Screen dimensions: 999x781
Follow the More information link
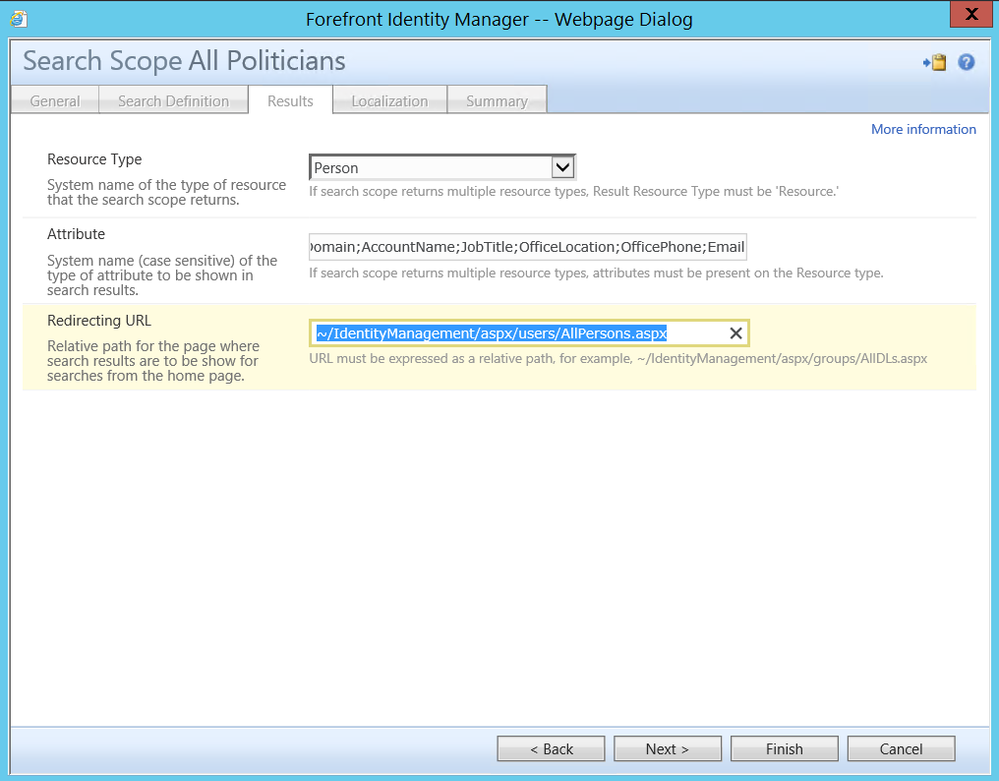[x=923, y=129]
